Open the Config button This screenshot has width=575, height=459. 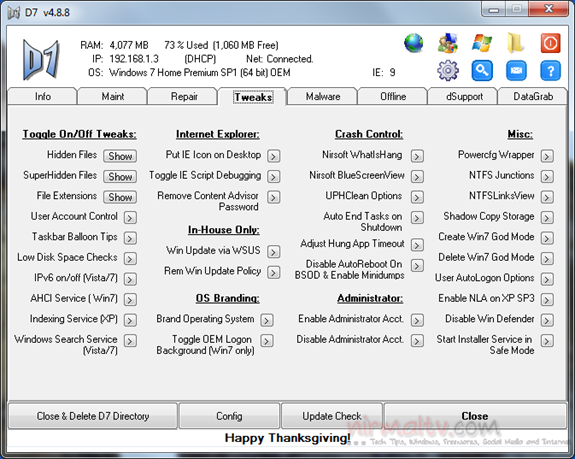(229, 416)
